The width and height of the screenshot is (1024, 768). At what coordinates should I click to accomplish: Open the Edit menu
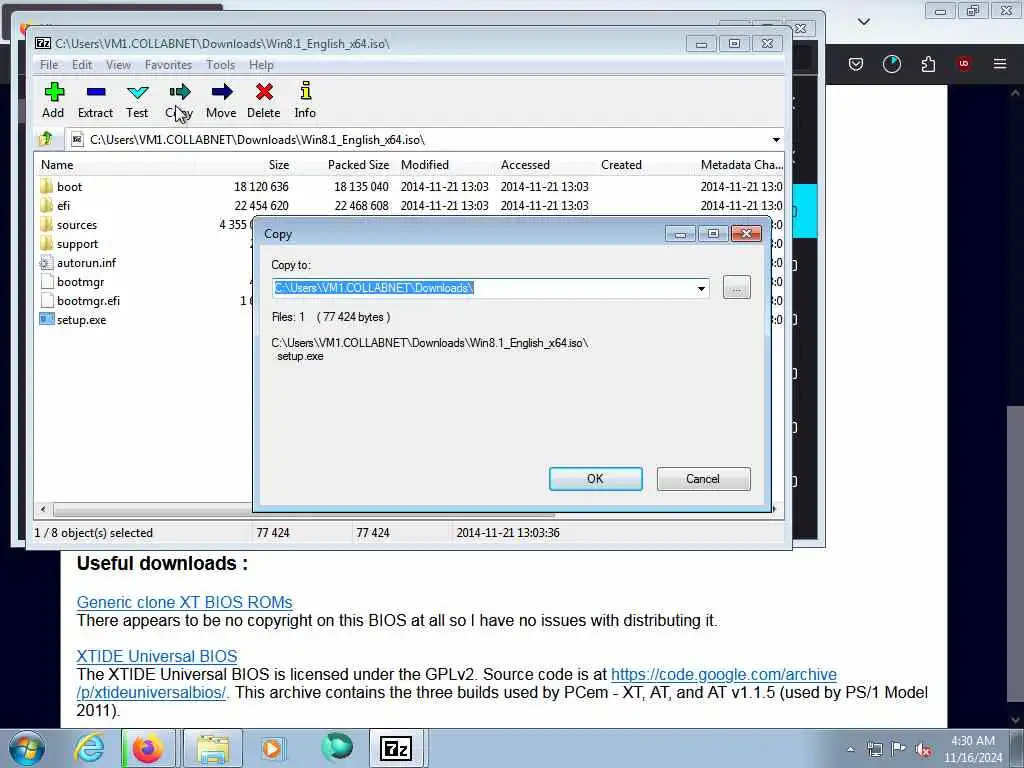(x=82, y=65)
